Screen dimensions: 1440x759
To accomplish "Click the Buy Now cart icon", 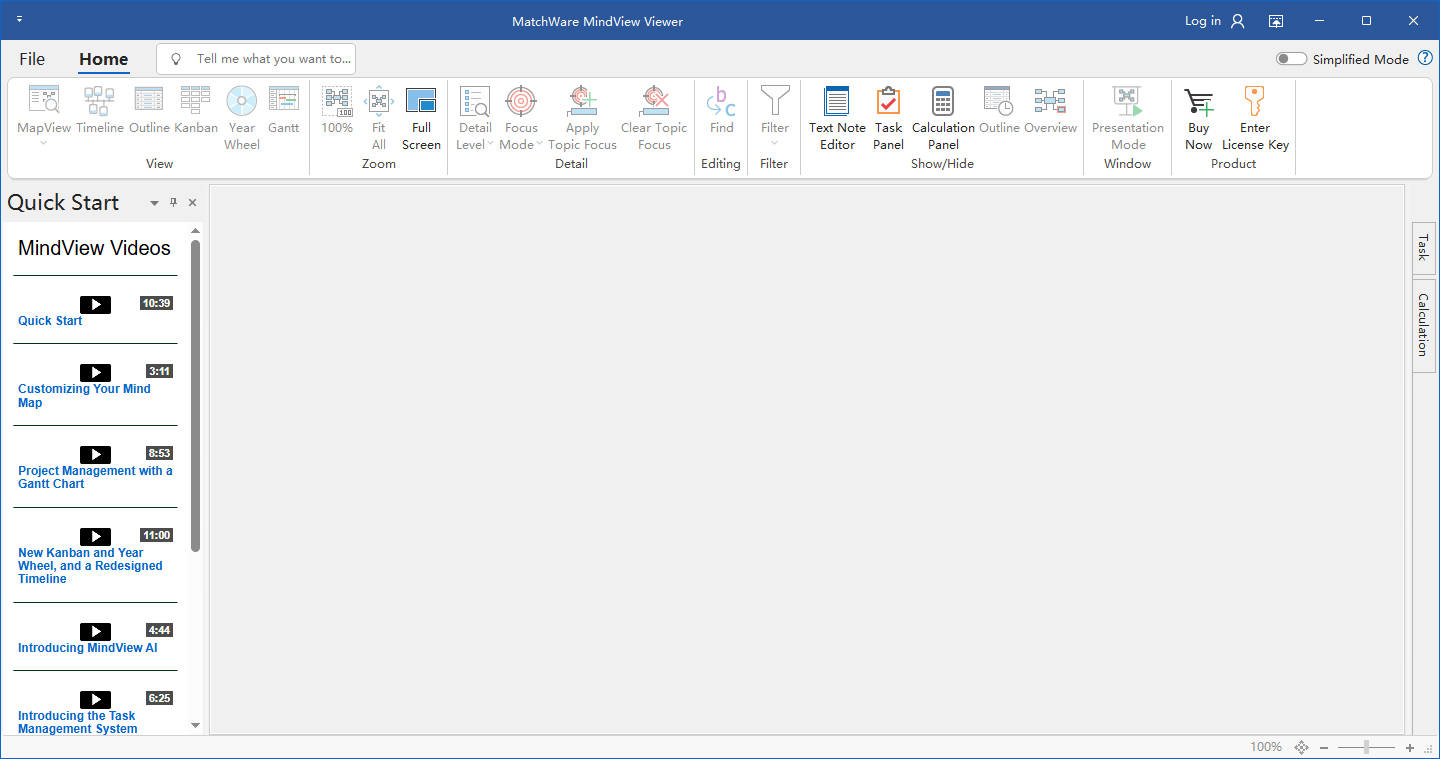I will pyautogui.click(x=1198, y=101).
